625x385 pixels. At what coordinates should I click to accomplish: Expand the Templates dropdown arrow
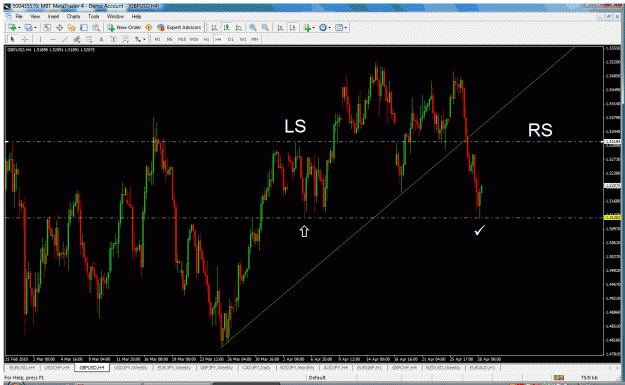coord(346,27)
